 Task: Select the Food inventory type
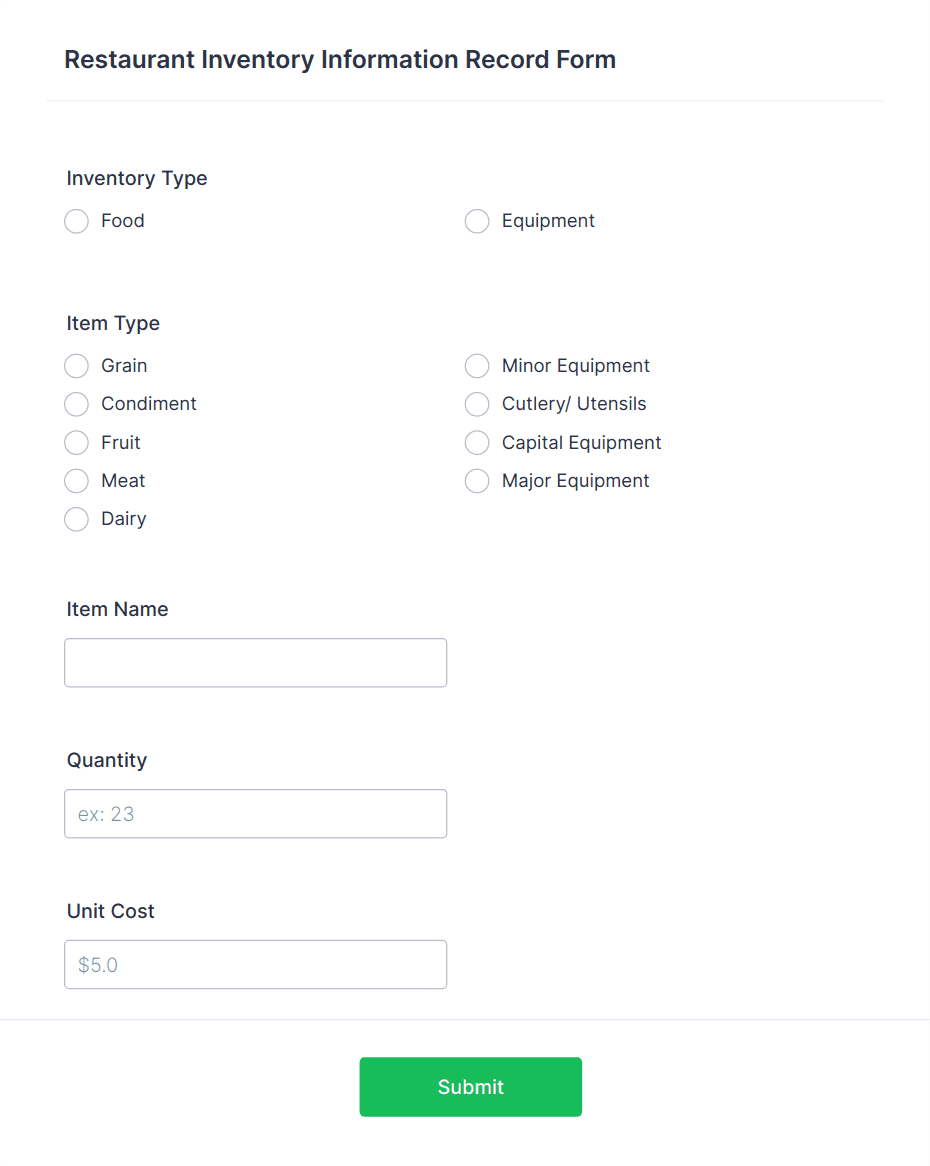77,221
